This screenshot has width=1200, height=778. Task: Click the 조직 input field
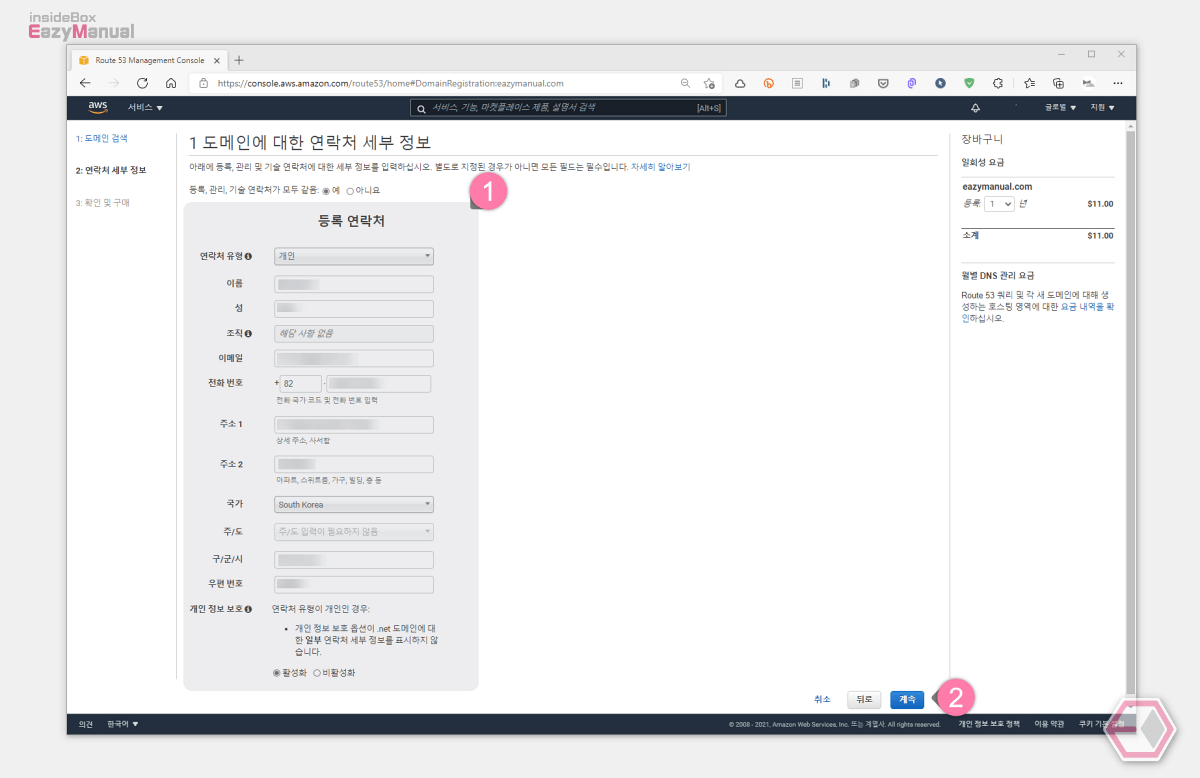coord(353,333)
